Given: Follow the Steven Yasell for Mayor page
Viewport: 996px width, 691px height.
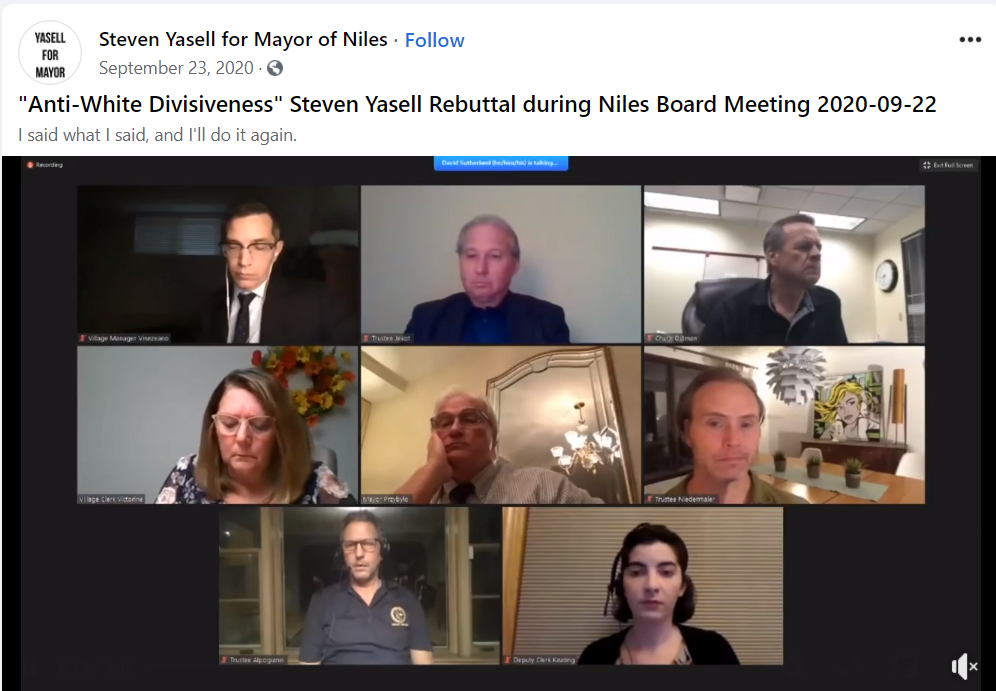Looking at the screenshot, I should coord(434,40).
